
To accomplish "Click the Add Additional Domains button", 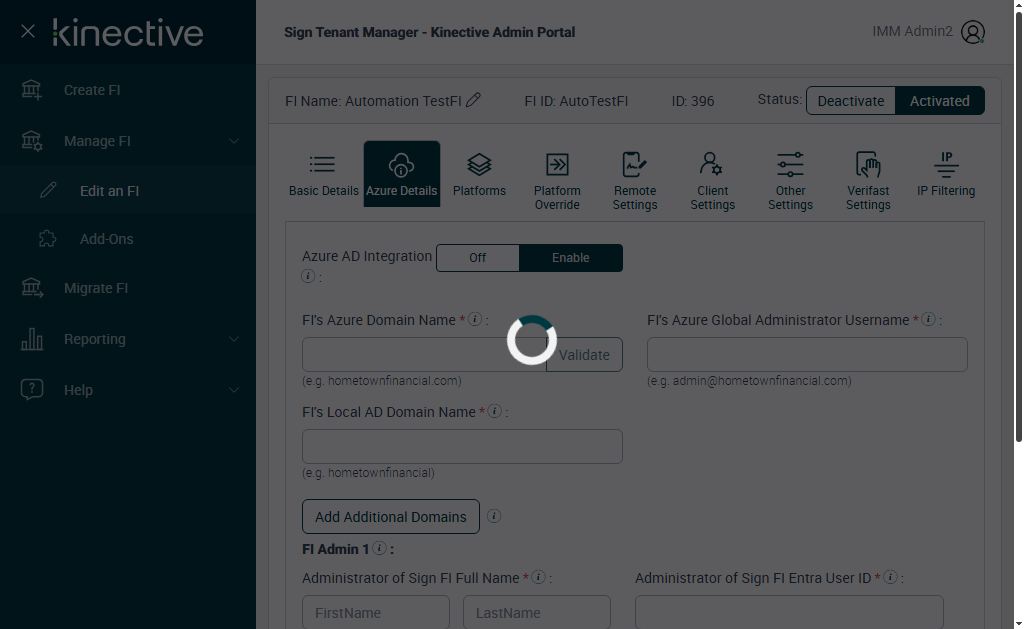I will (391, 517).
